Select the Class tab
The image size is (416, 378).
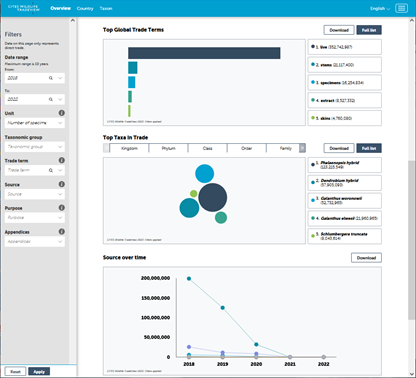click(207, 148)
